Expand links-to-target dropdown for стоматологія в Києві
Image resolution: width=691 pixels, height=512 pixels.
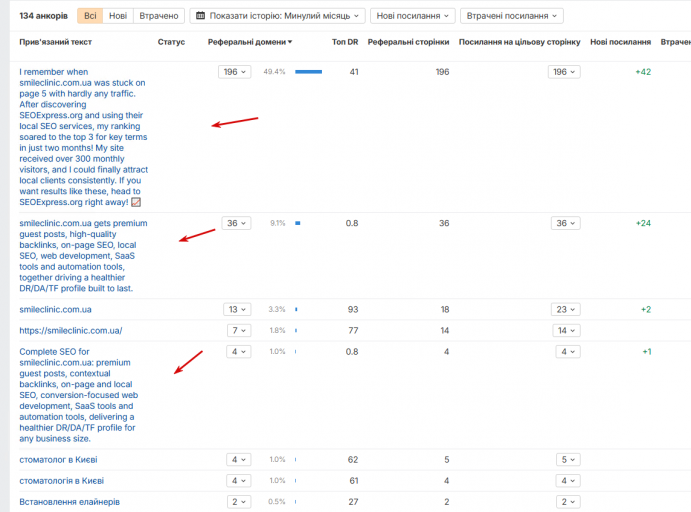(x=568, y=481)
